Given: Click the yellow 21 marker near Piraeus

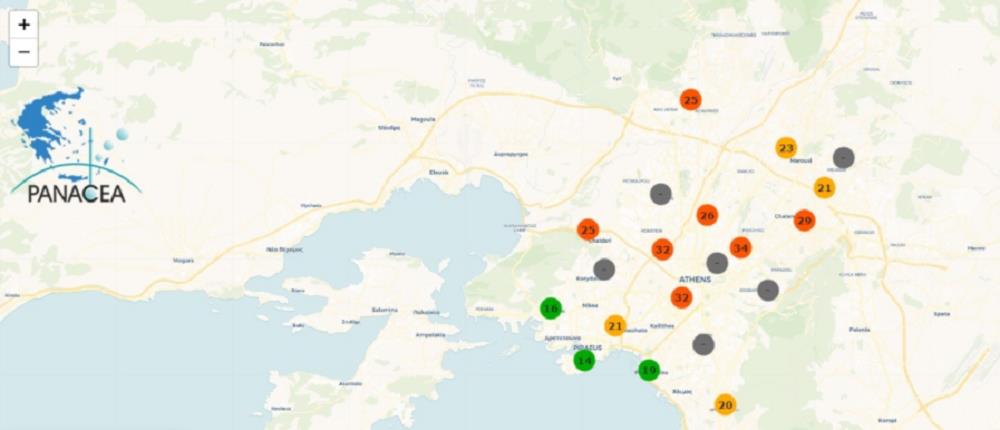Looking at the screenshot, I should pos(615,325).
